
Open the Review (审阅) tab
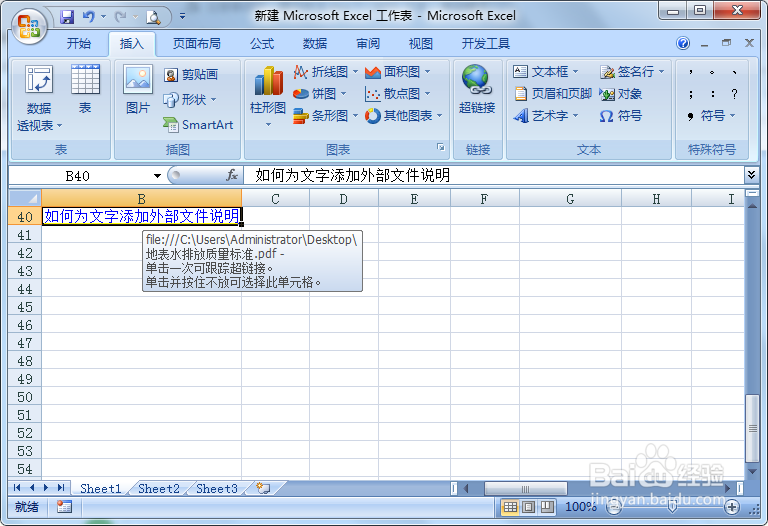368,44
